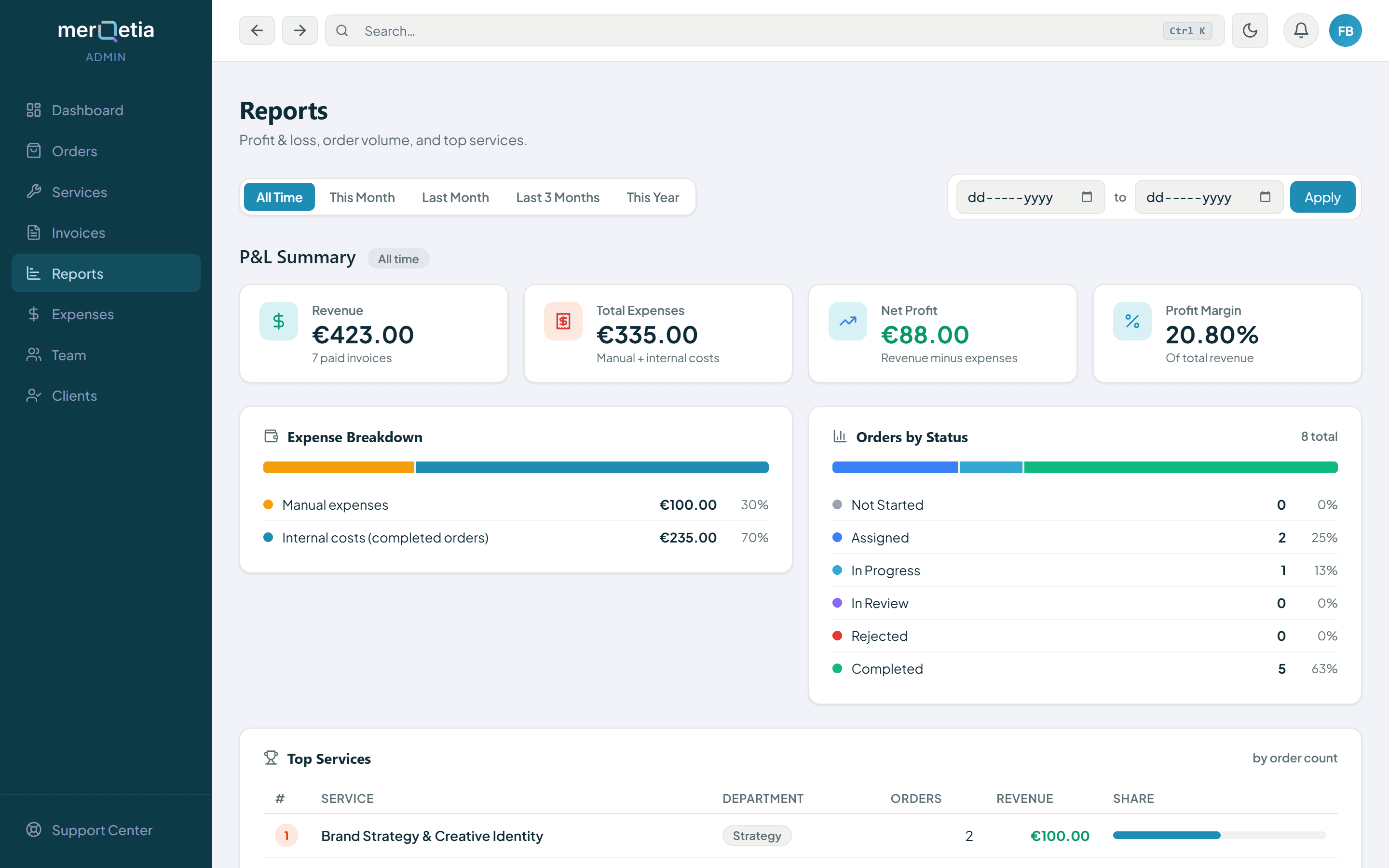Open the end date calendar picker icon

point(1265,197)
